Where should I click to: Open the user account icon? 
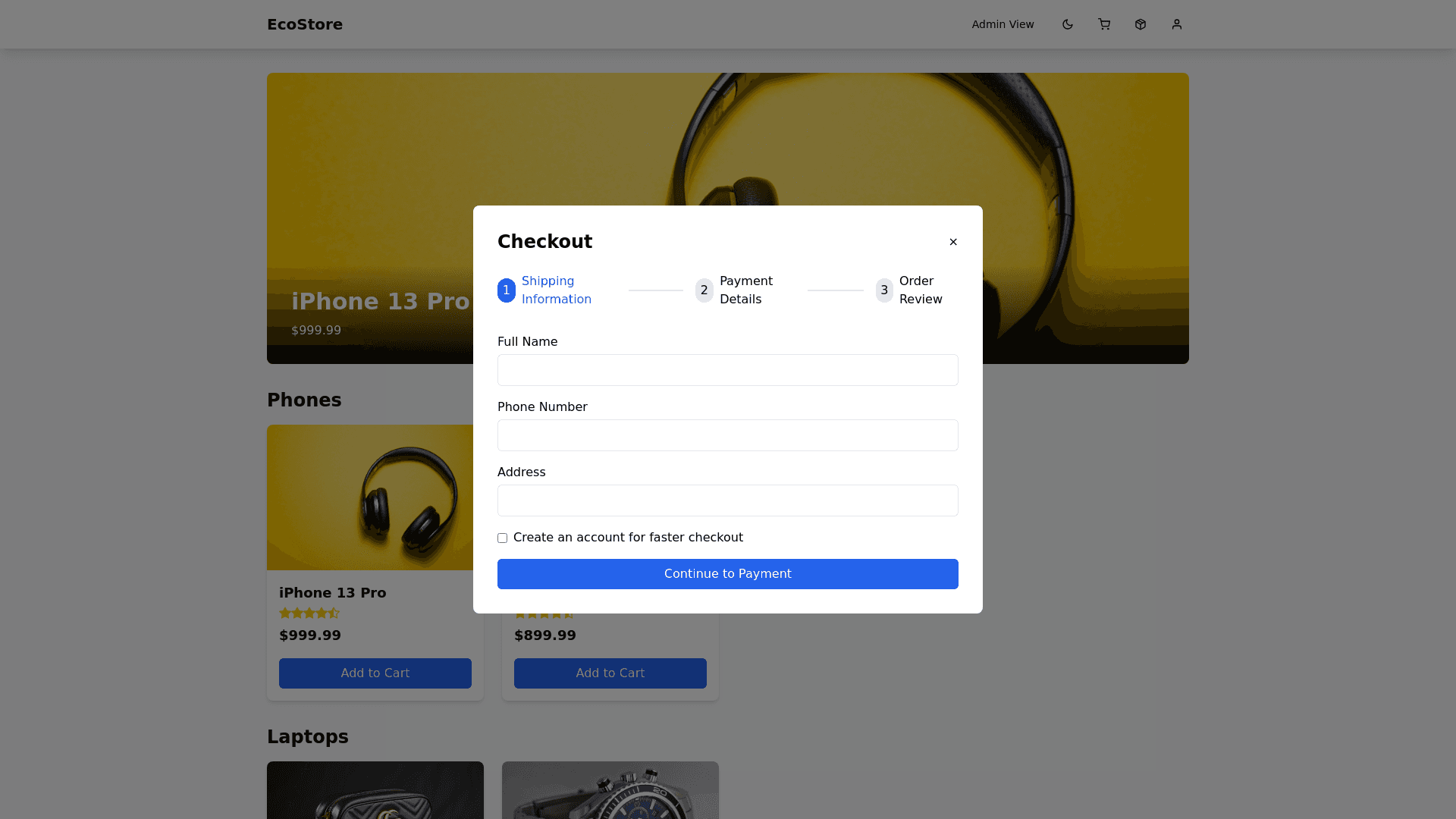(x=1176, y=24)
